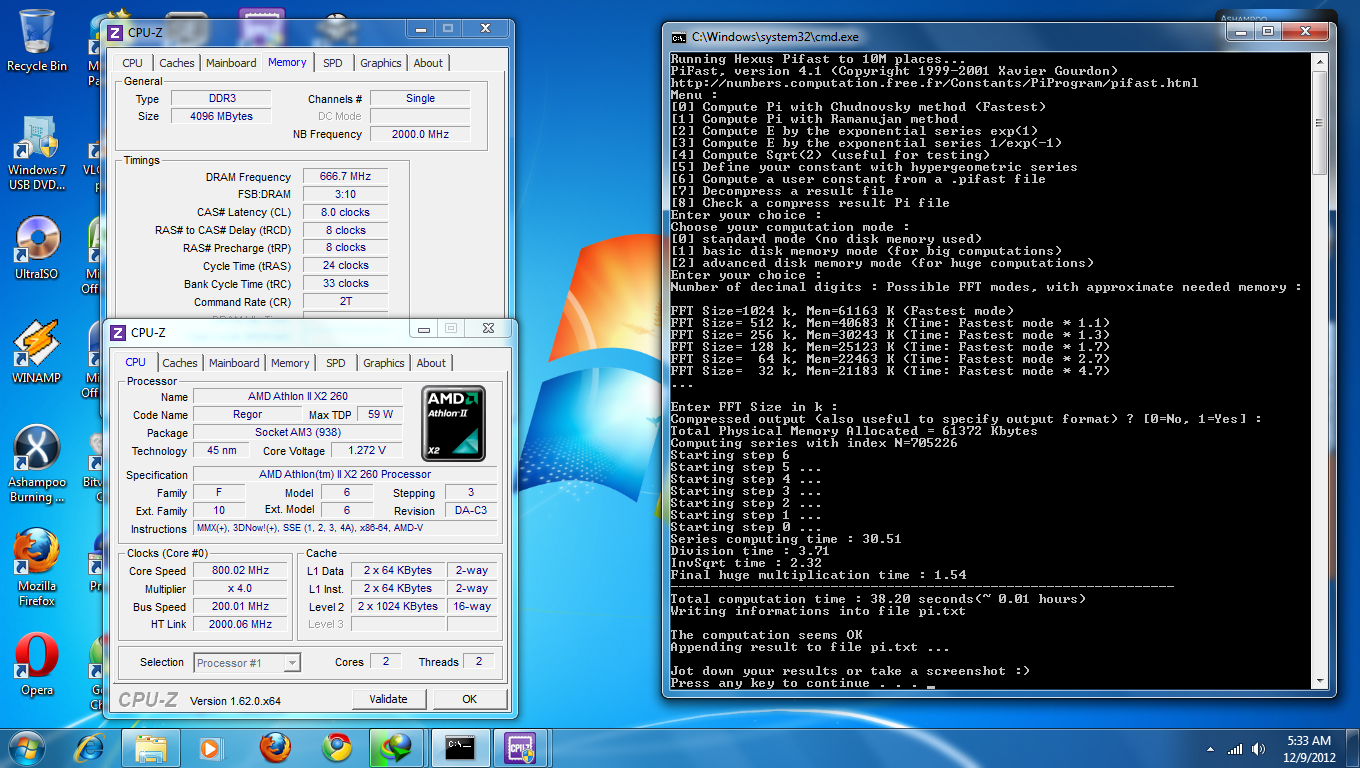
Task: Click the cmd window scrollbar down arrow
Action: [1319, 681]
